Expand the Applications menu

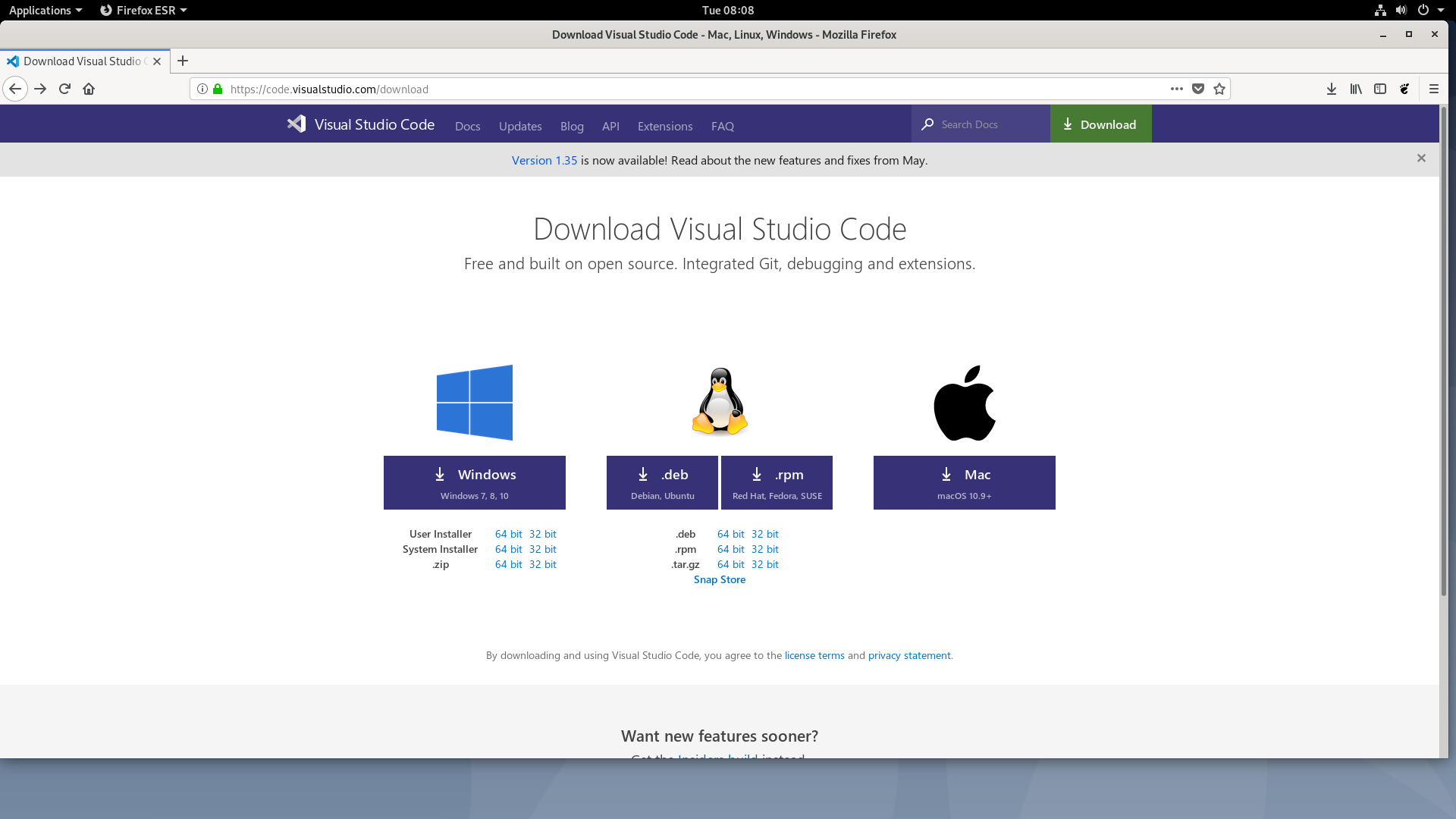point(45,10)
